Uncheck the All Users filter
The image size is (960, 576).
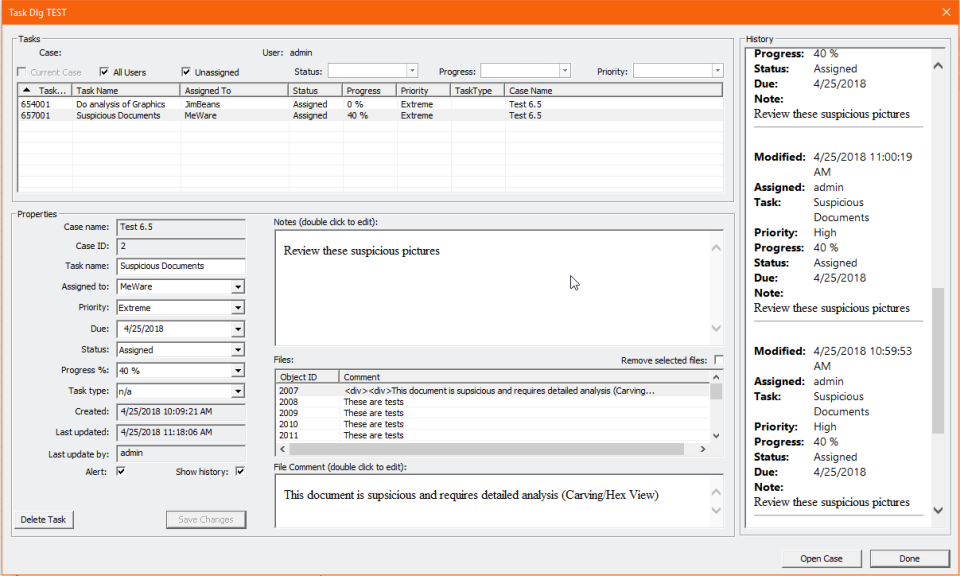(104, 70)
